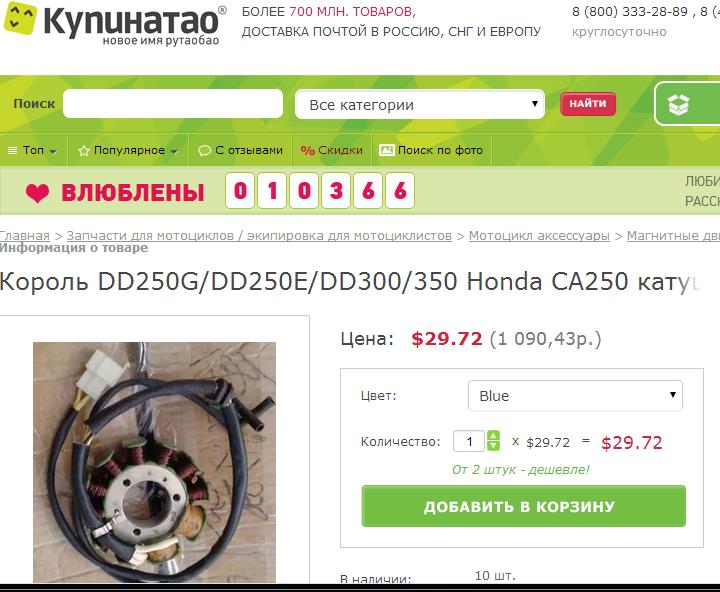The image size is (720, 592).
Task: Follow the Мотоцикл аксессуары breadcrumb link
Action: coord(539,236)
